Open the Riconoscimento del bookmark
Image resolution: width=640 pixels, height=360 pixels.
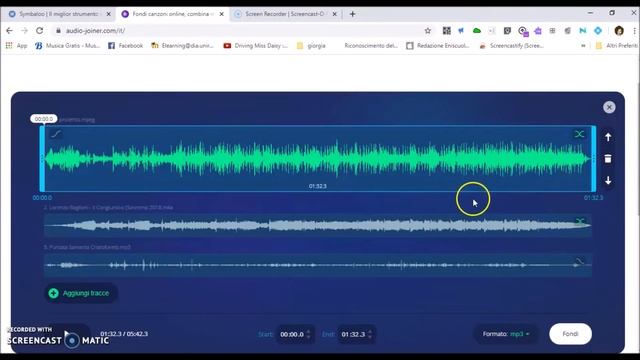click(371, 46)
